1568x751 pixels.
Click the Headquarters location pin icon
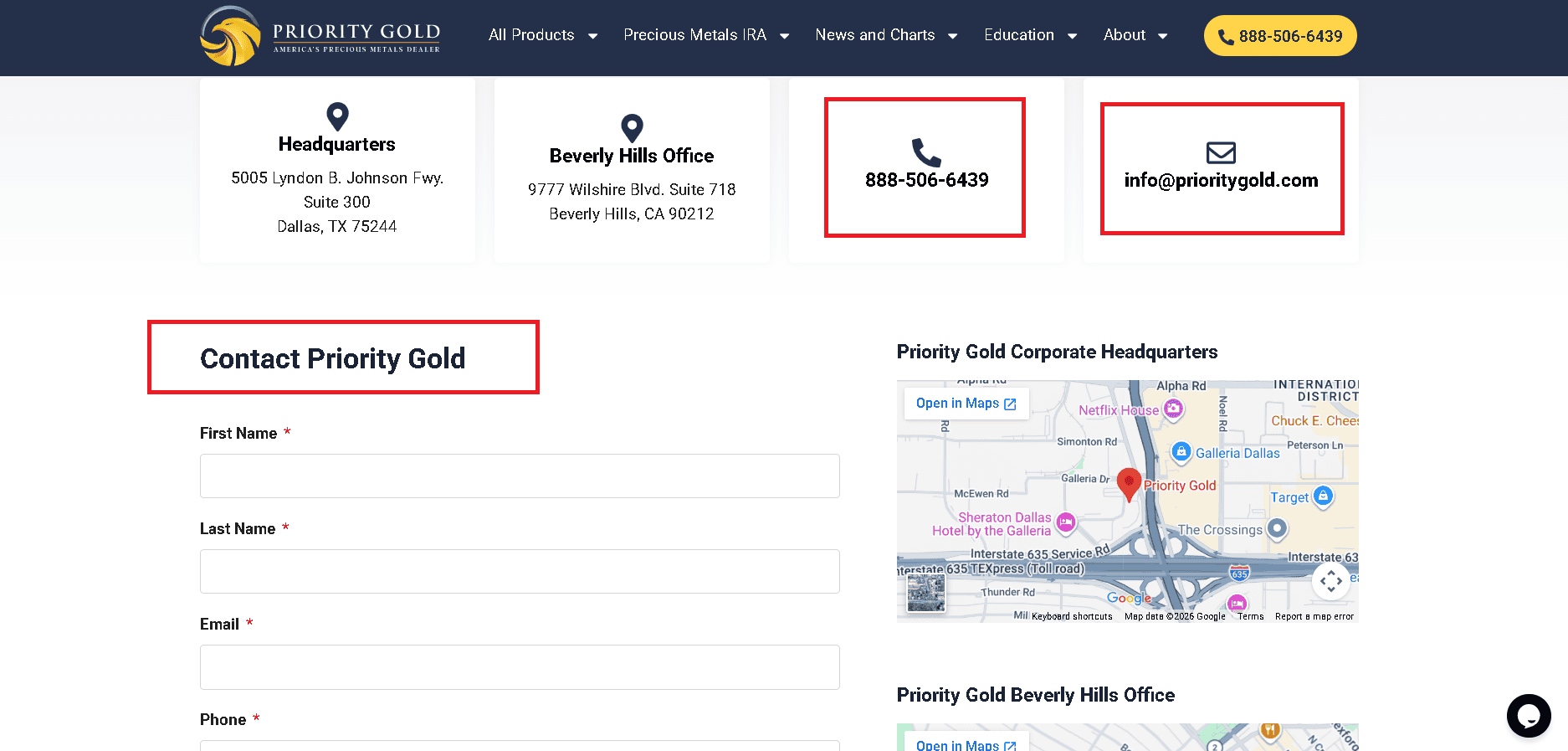point(337,116)
